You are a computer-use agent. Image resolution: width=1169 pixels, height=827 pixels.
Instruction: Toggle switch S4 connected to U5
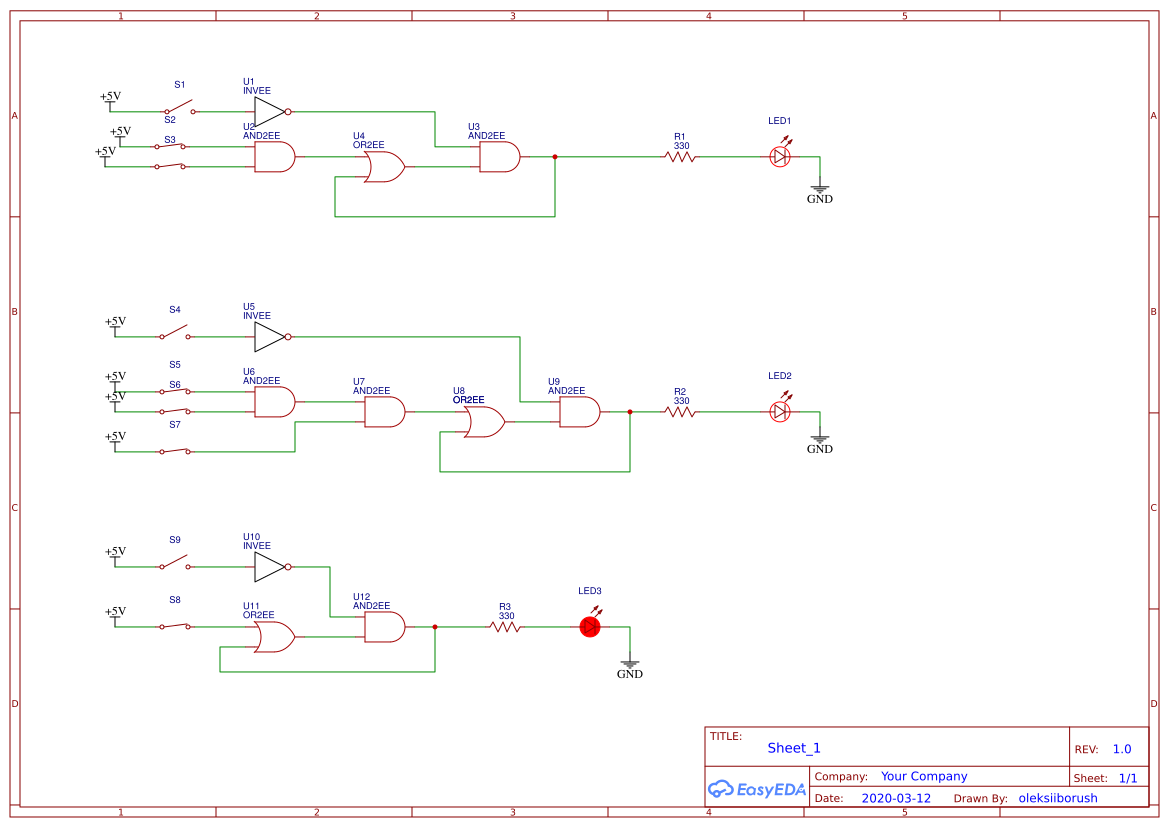click(x=175, y=334)
